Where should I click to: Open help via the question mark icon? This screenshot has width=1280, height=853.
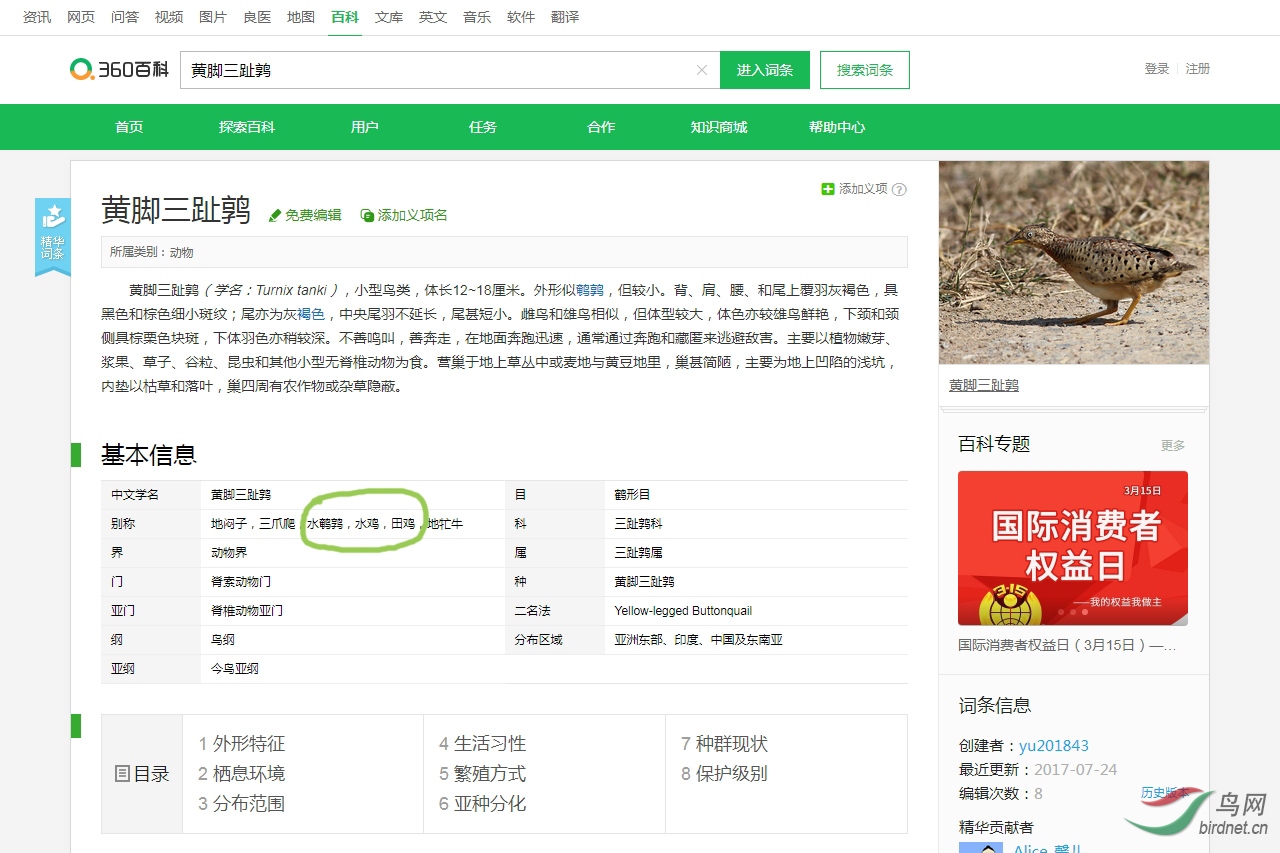(x=899, y=188)
